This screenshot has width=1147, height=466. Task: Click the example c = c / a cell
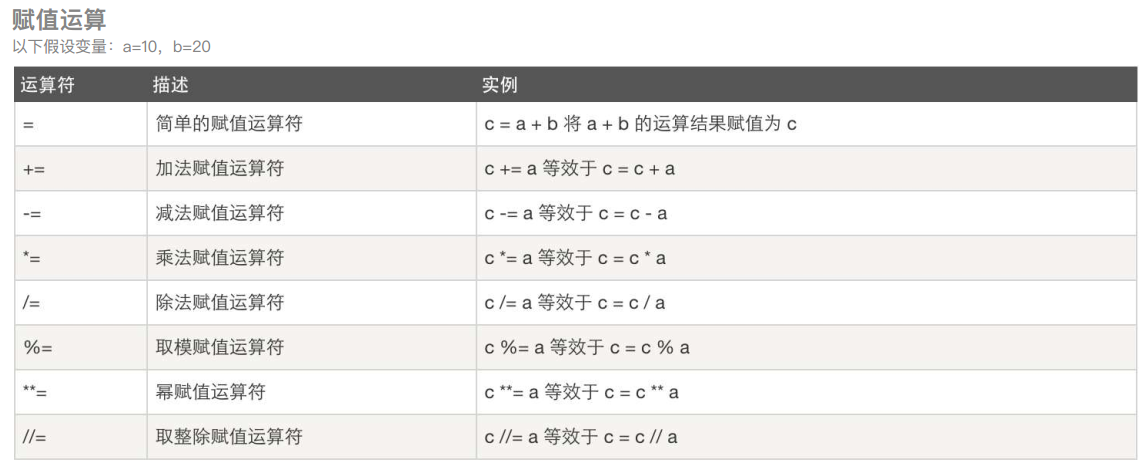pos(575,302)
